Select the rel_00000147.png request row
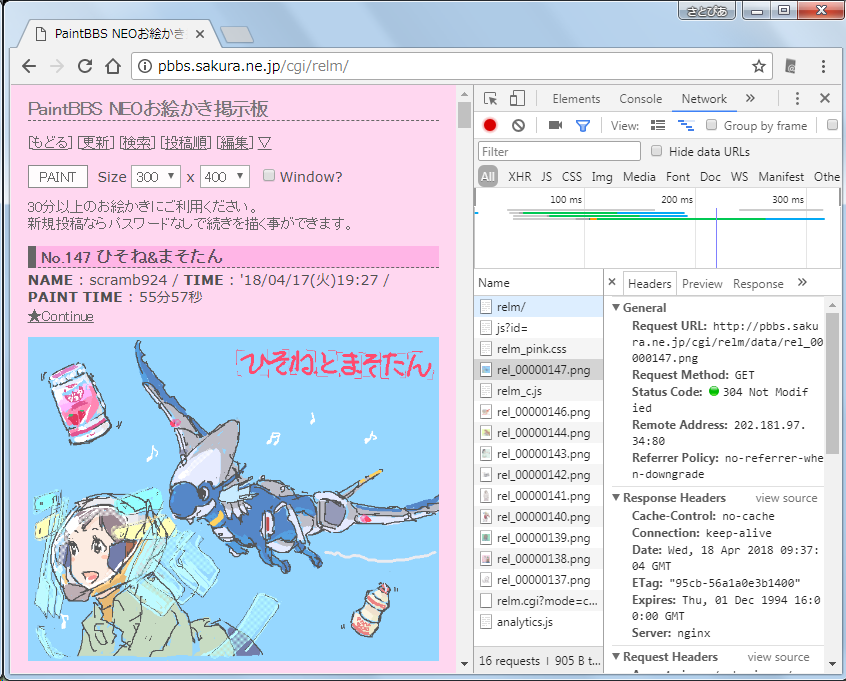Screen dimensions: 846x681 pyautogui.click(x=538, y=370)
